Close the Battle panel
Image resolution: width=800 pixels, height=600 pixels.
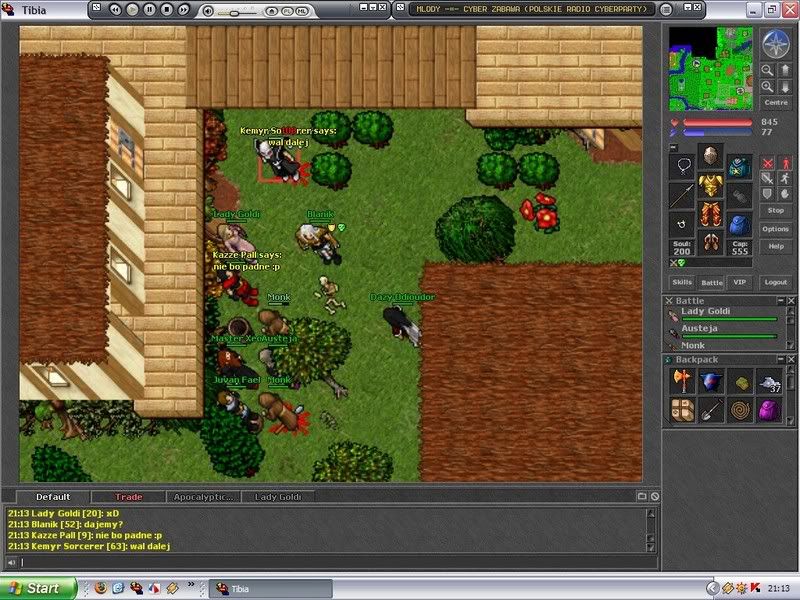click(x=791, y=301)
